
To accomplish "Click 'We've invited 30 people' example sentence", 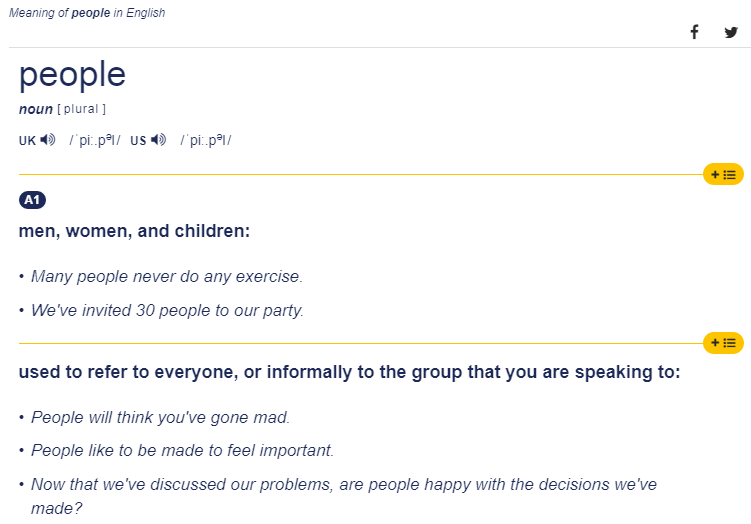I will pos(167,310).
